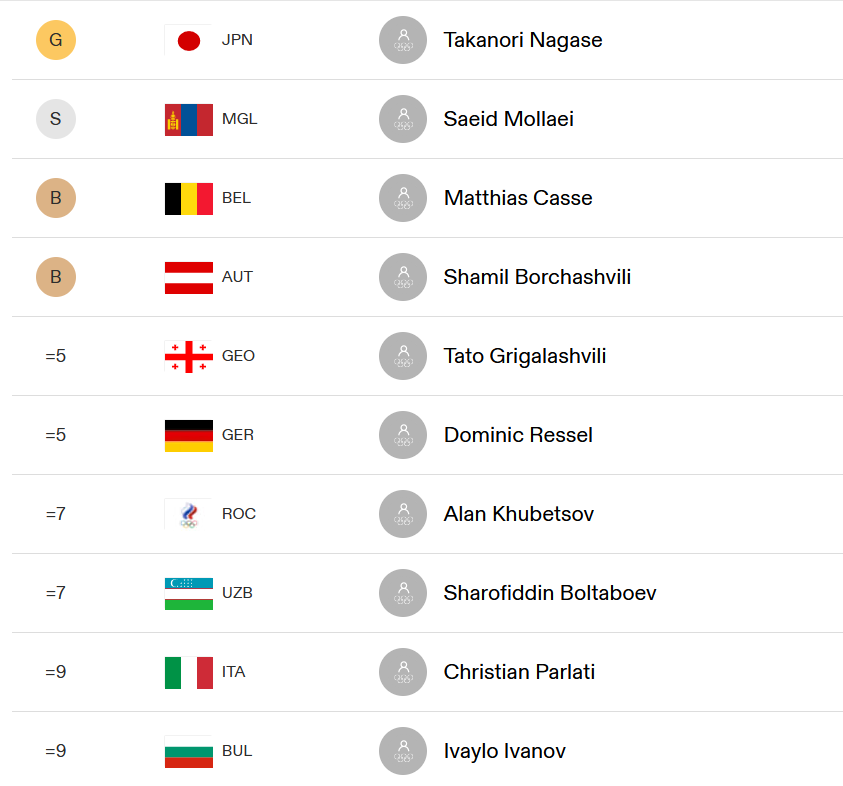Click Takanori Nagase's avatar placeholder
Viewport: 843px width, 786px height.
(x=403, y=40)
